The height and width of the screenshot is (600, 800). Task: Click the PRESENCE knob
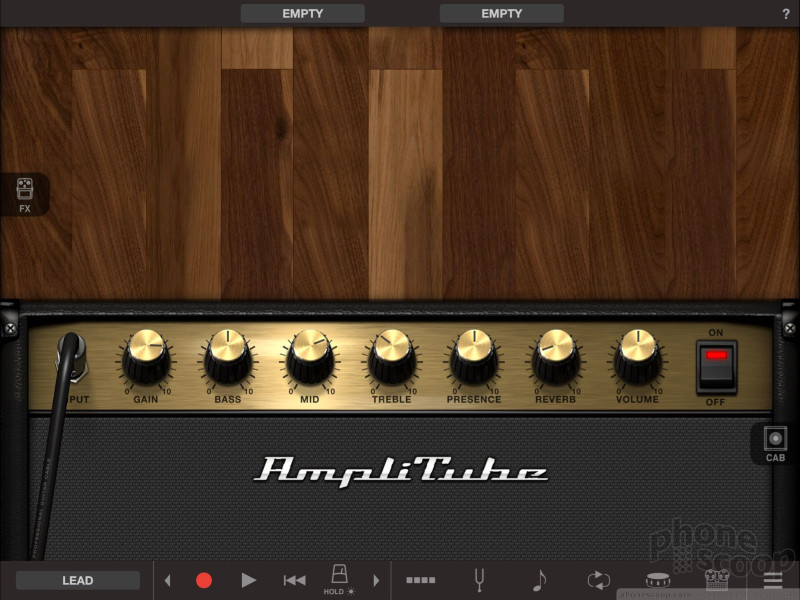point(474,357)
